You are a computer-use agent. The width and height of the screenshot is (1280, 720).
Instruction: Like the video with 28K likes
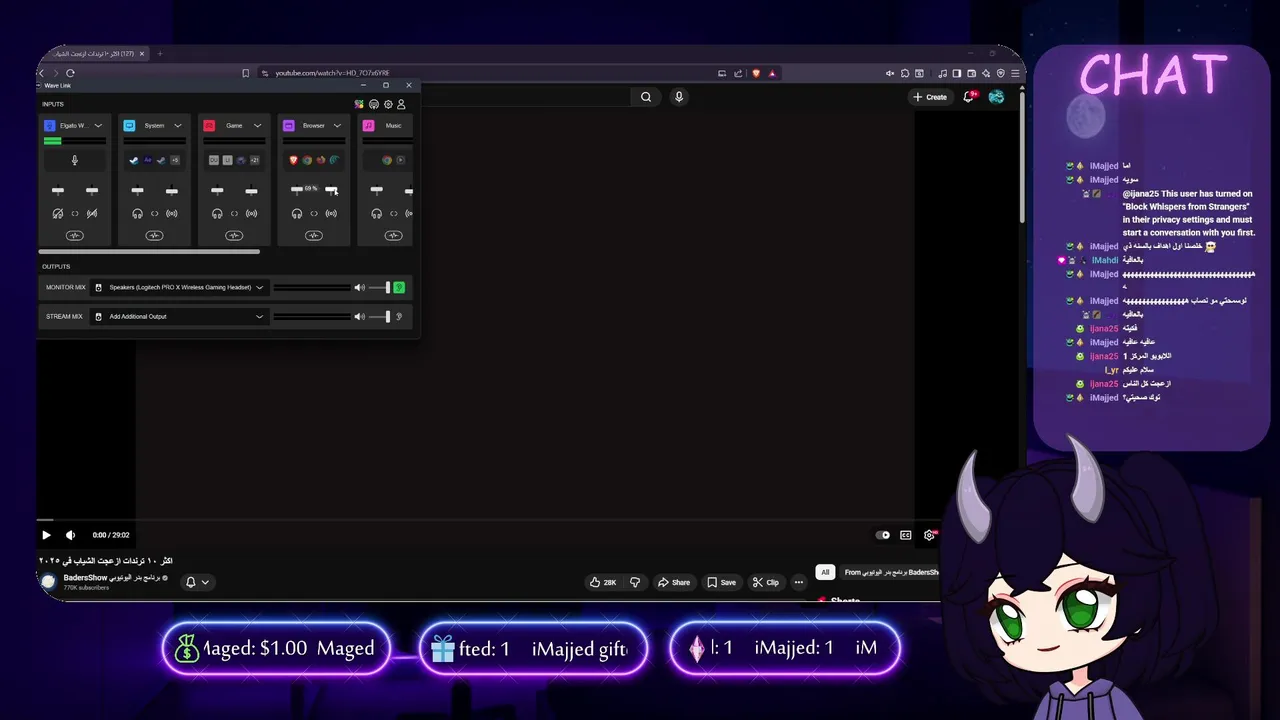pyautogui.click(x=603, y=582)
